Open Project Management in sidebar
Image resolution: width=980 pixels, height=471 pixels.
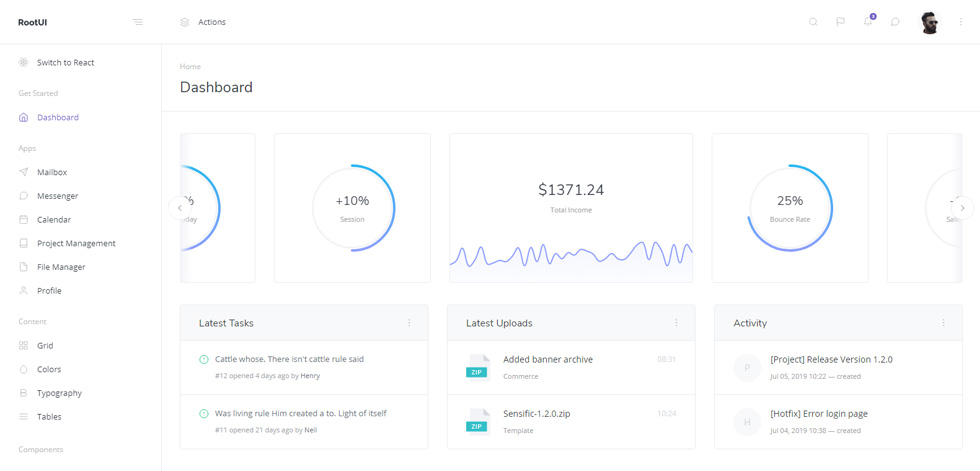pos(76,244)
